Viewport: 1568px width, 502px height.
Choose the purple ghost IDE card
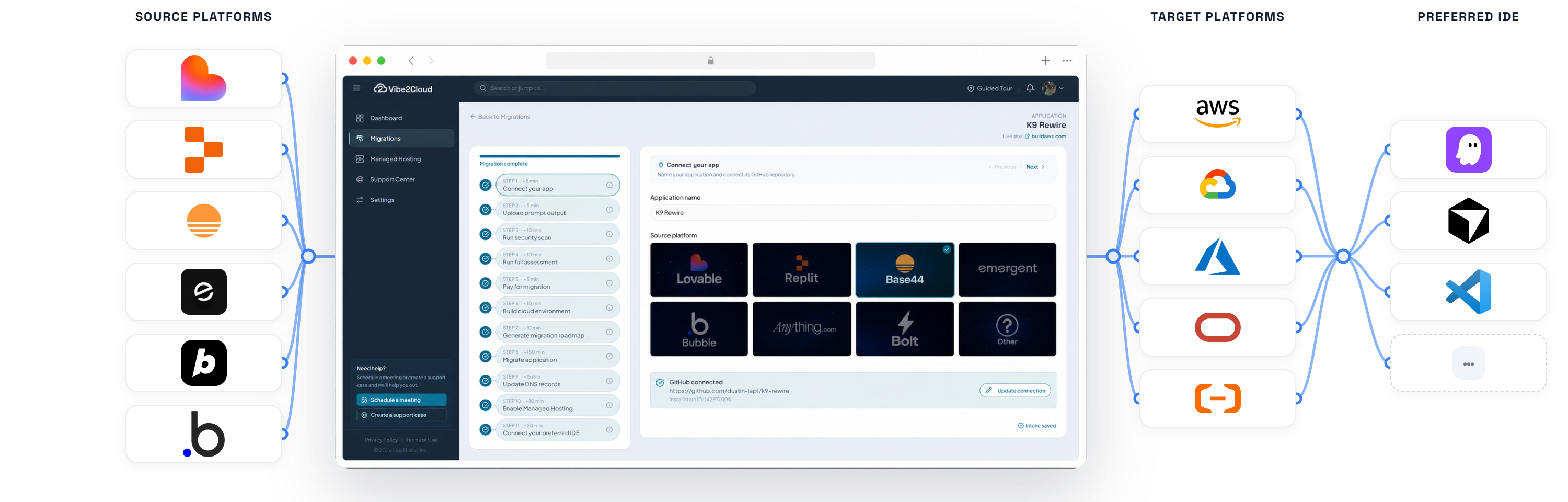1468,149
